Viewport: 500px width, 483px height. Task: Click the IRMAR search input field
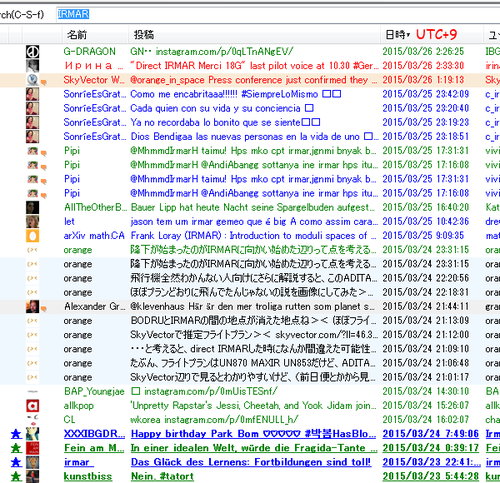(278, 14)
